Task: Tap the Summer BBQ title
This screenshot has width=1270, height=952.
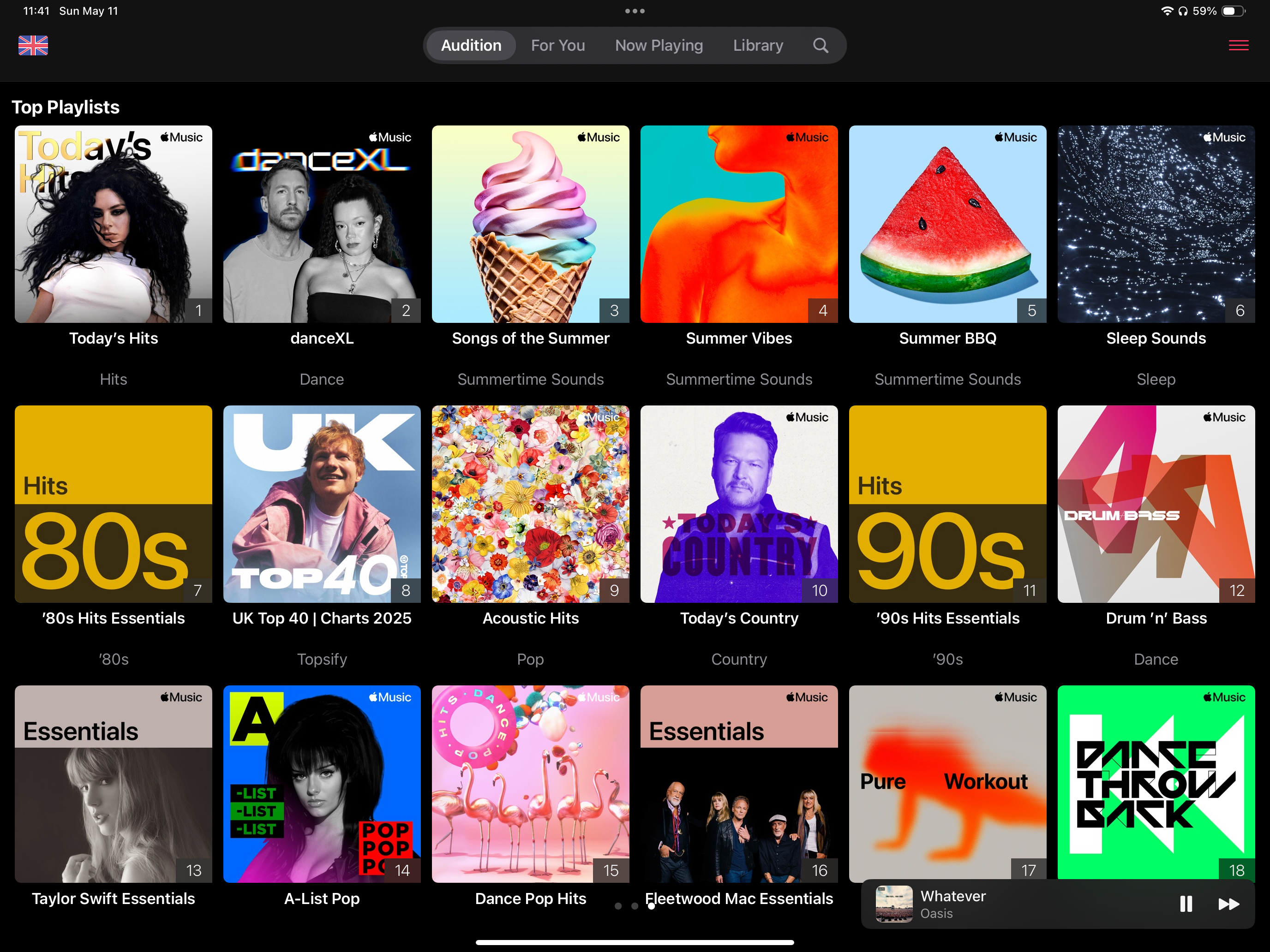Action: pyautogui.click(x=947, y=338)
